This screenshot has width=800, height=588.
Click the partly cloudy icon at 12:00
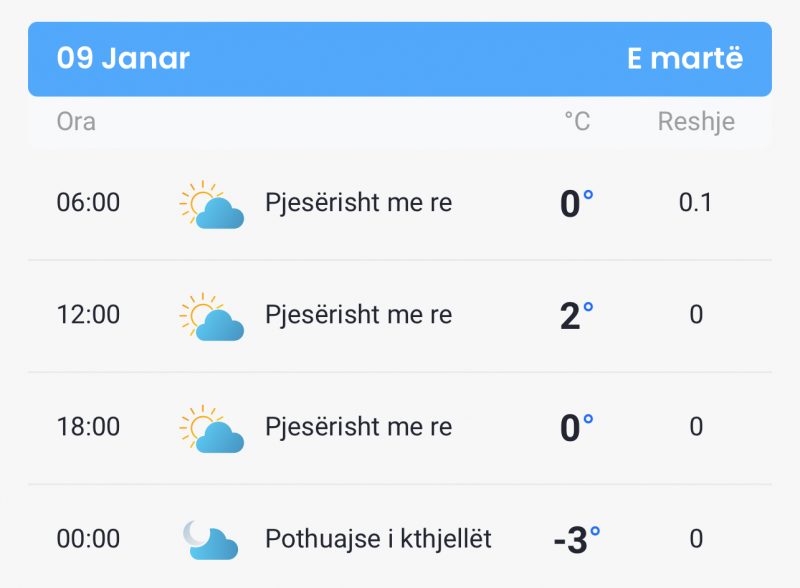point(211,317)
